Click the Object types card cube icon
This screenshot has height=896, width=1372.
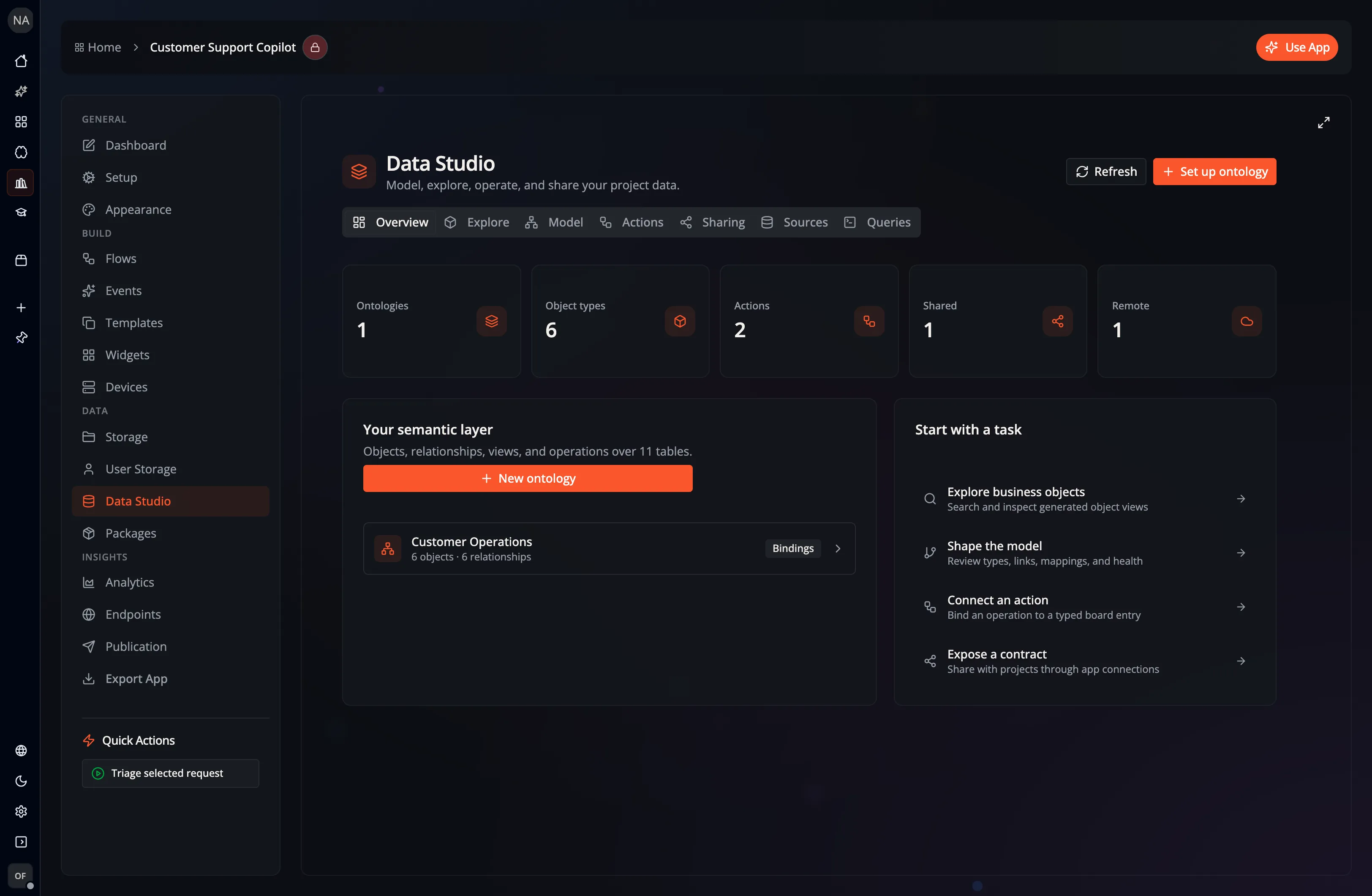click(680, 321)
